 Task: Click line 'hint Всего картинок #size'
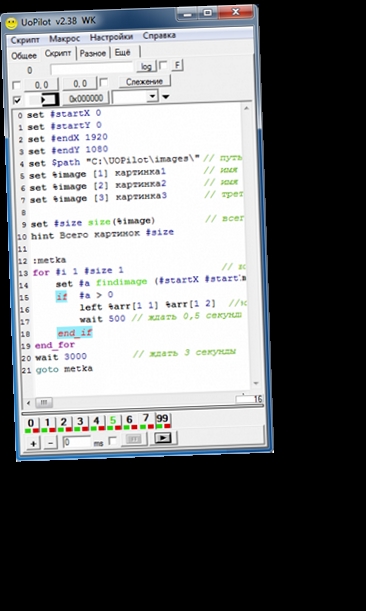[x=103, y=234]
